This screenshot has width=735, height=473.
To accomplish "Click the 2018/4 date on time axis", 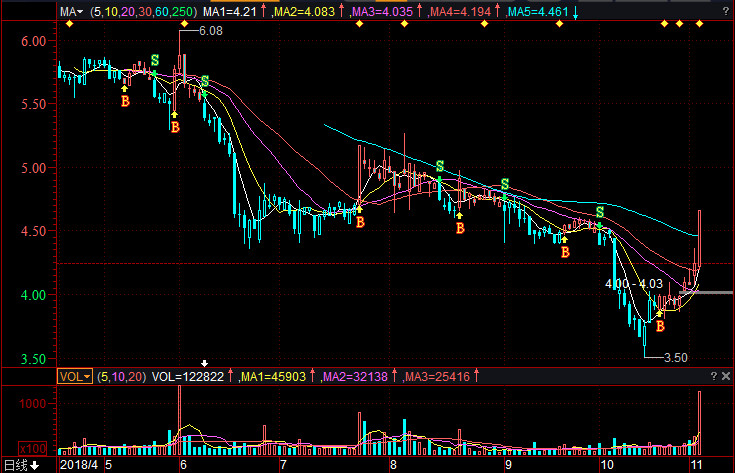I will (x=79, y=465).
